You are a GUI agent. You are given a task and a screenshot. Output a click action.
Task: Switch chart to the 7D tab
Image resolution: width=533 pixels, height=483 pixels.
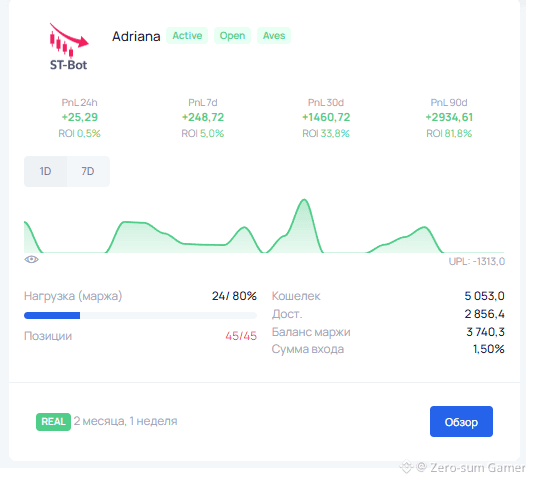pyautogui.click(x=88, y=171)
